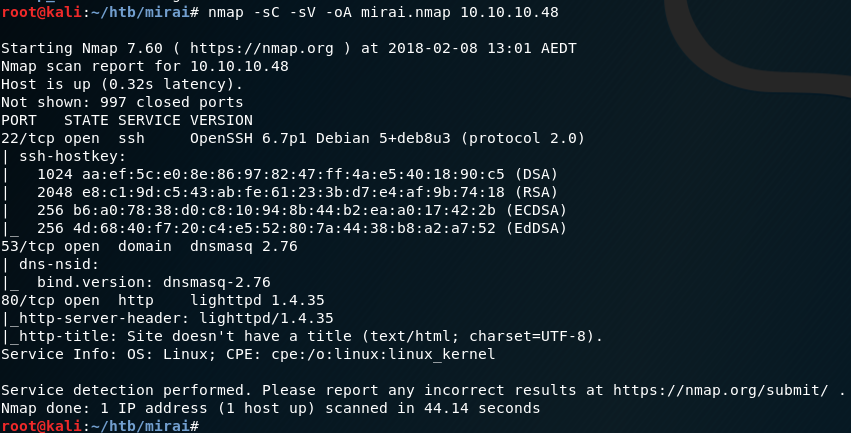851x433 pixels.
Task: Click the 'Not shown: 997 closed ports' line
Action: [x=122, y=102]
